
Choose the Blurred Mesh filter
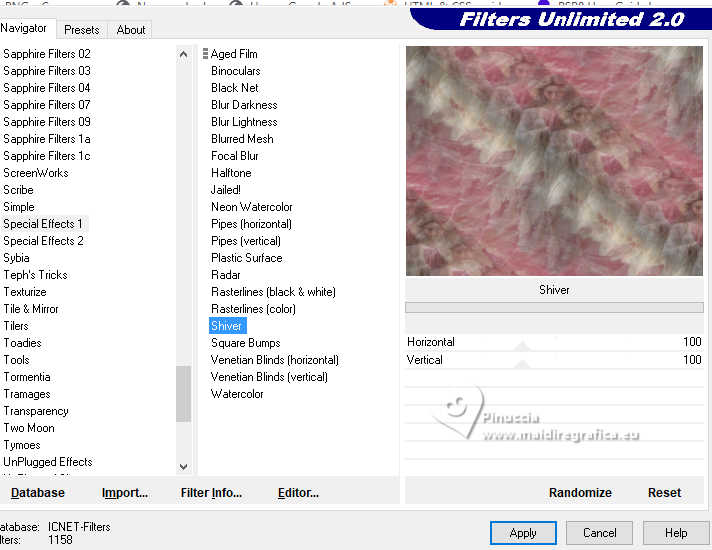(x=242, y=139)
